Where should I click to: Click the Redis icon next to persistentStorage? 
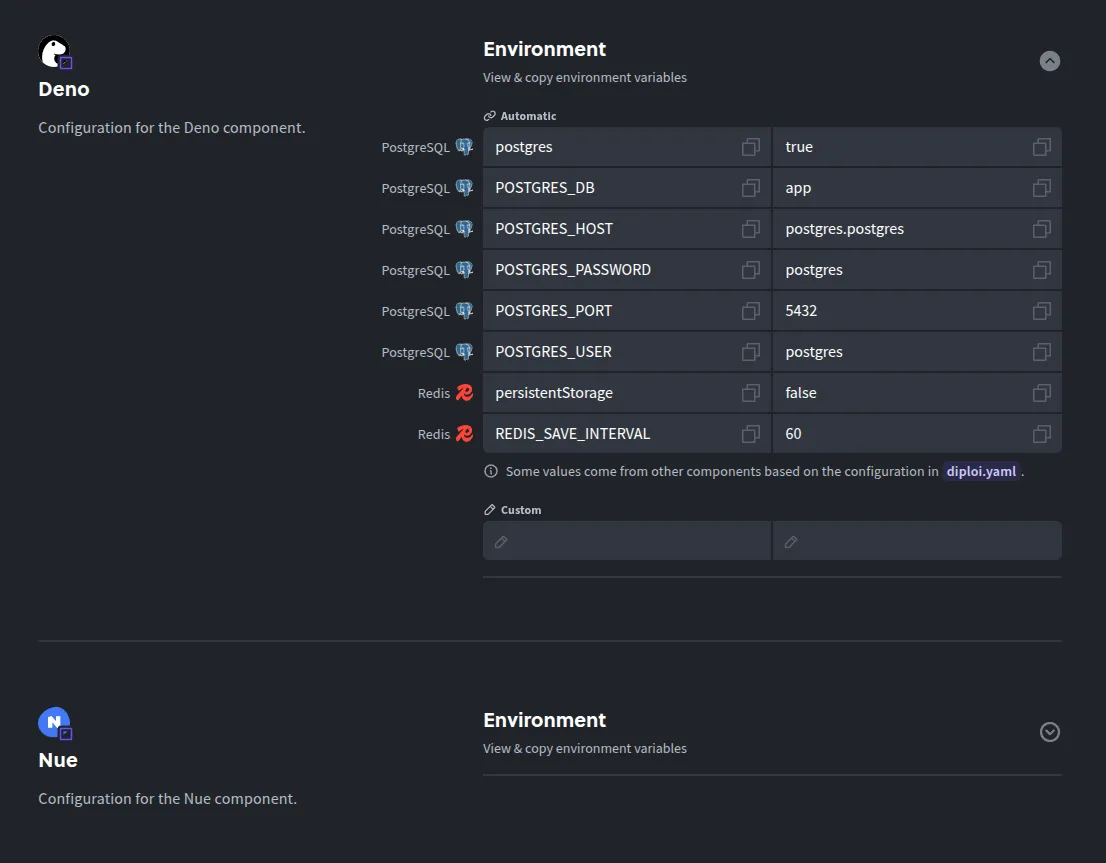[x=463, y=392]
